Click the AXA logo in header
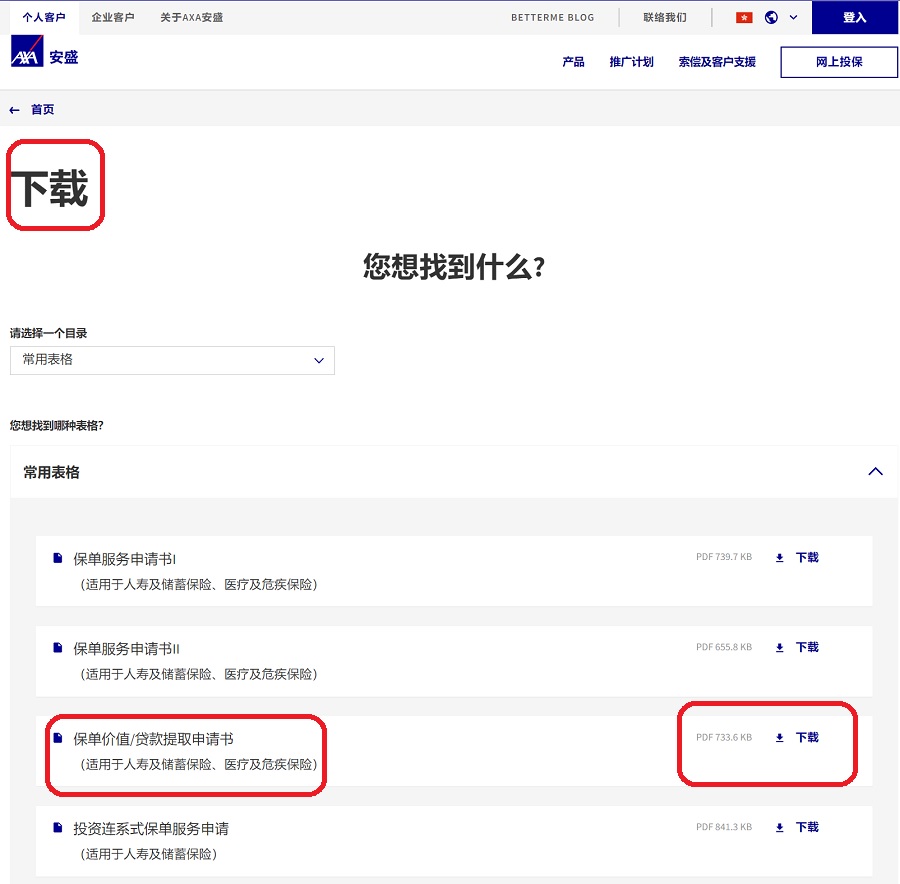 point(27,52)
